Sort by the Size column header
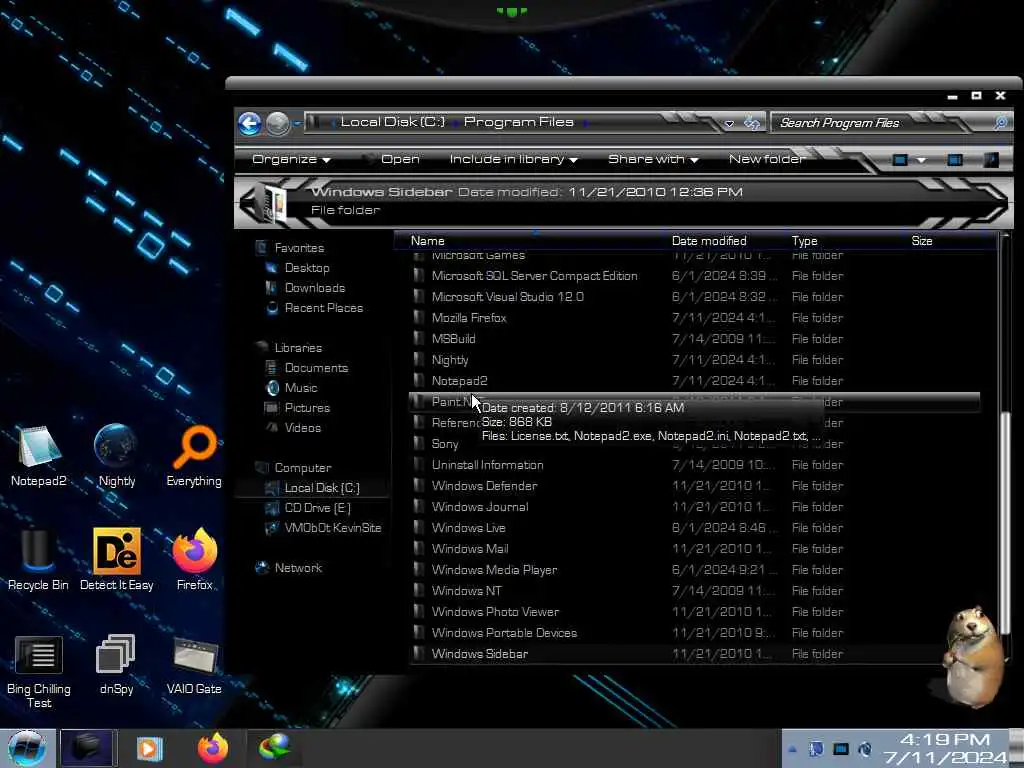 point(921,241)
